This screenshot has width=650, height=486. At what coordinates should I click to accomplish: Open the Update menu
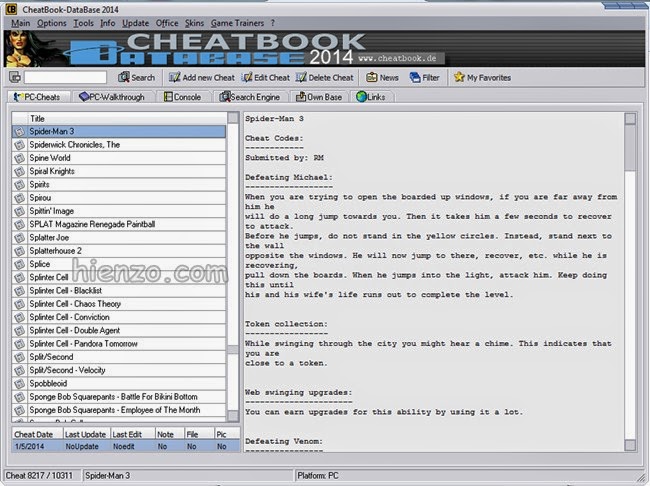coord(136,23)
